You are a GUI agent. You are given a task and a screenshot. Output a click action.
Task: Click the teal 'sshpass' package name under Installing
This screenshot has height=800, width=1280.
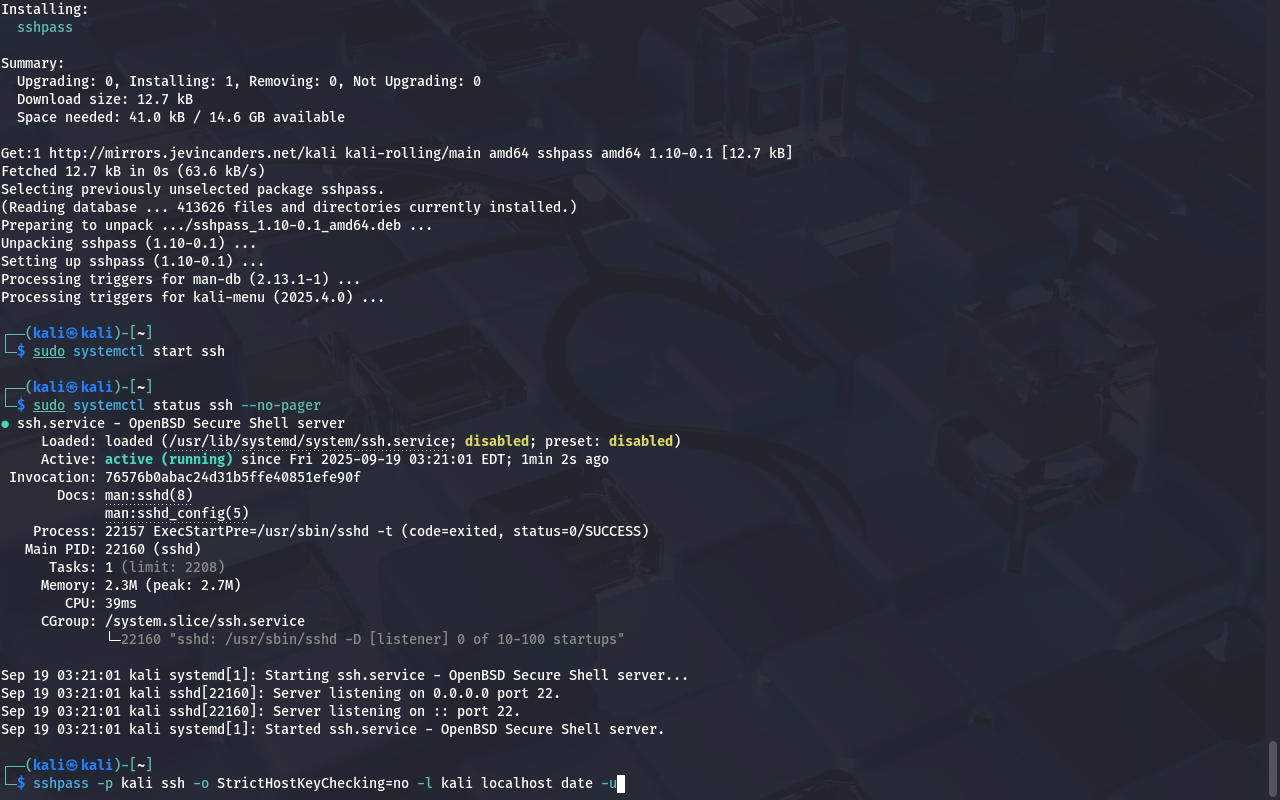[x=45, y=27]
